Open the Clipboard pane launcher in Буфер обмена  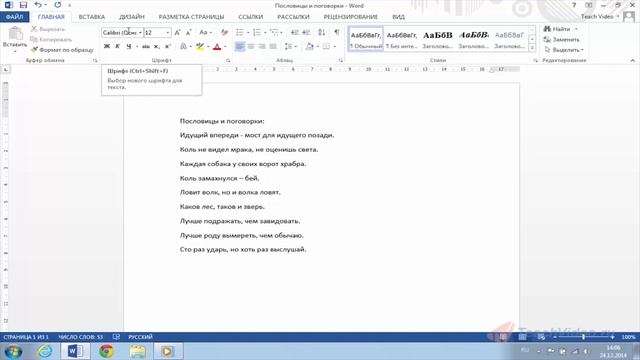click(x=95, y=60)
